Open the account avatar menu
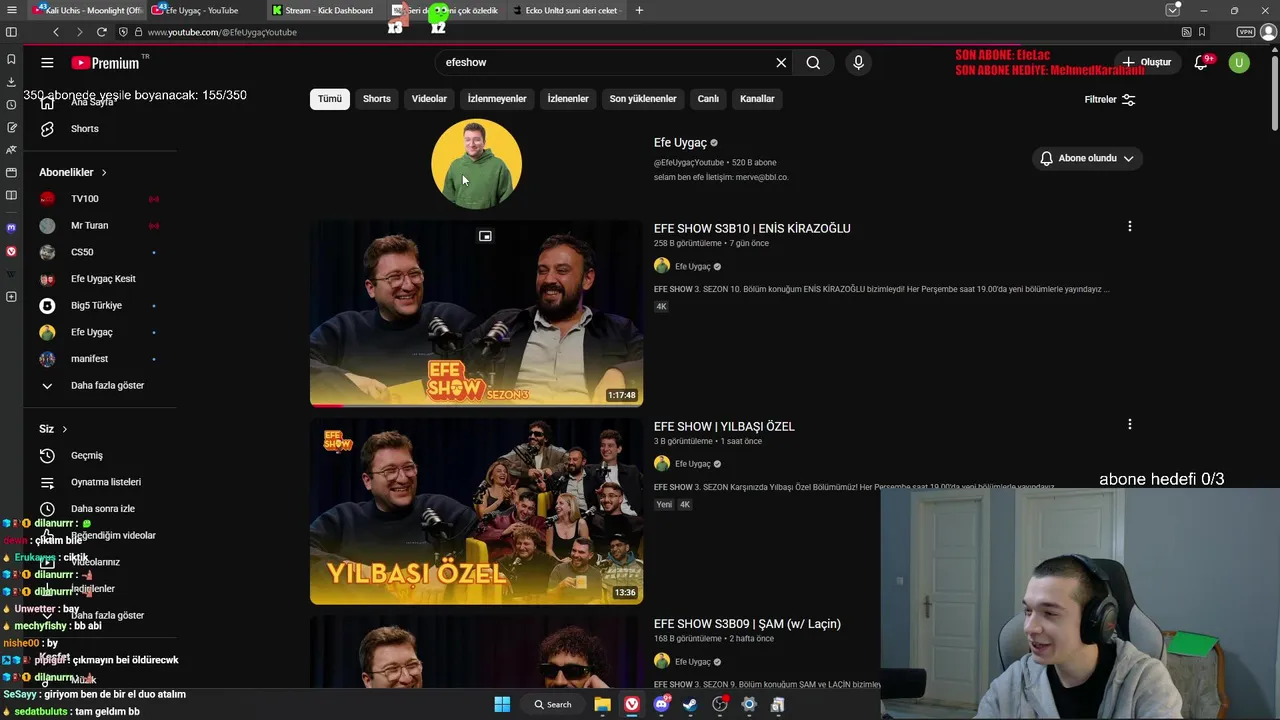 point(1239,63)
